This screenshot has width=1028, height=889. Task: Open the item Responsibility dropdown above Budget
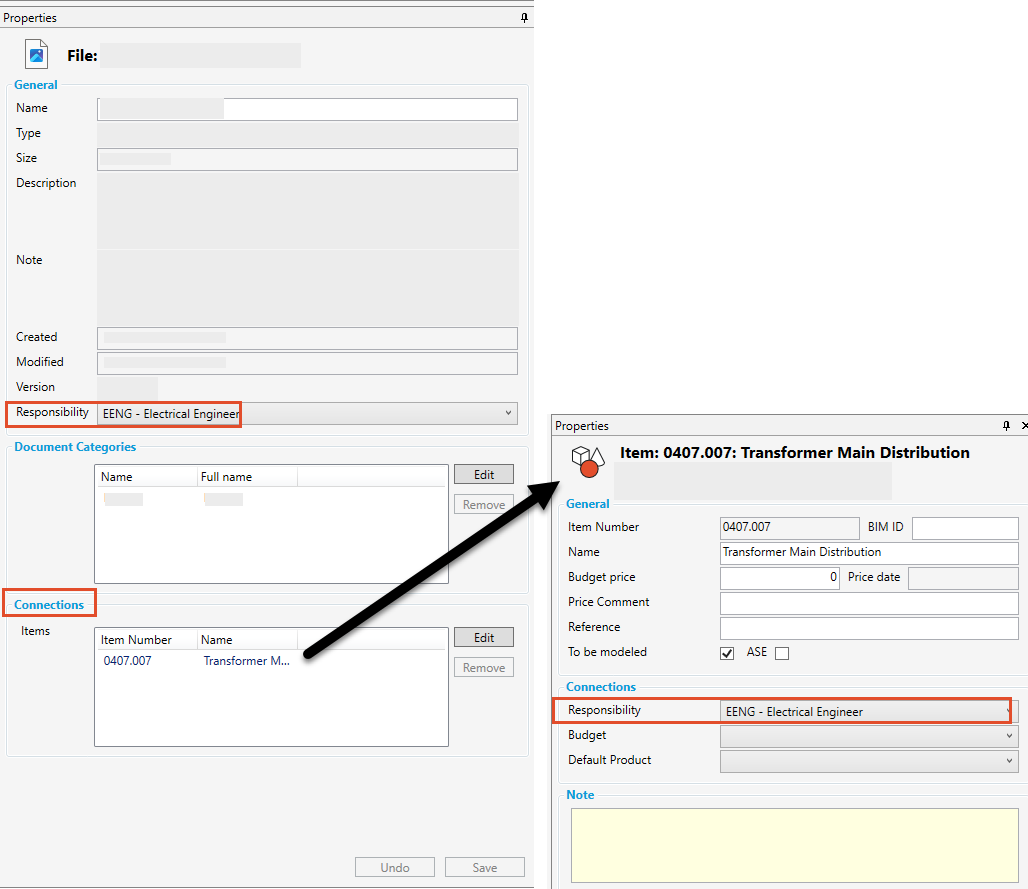pyautogui.click(x=1008, y=711)
